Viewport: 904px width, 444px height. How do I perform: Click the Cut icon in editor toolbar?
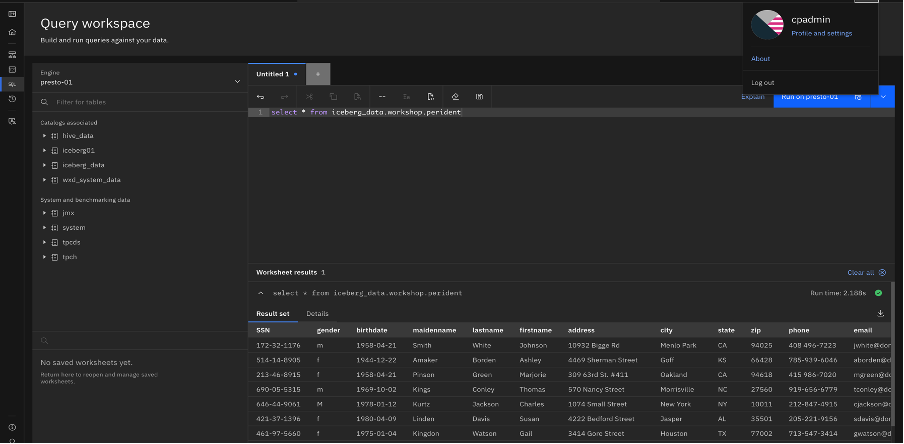pyautogui.click(x=309, y=97)
